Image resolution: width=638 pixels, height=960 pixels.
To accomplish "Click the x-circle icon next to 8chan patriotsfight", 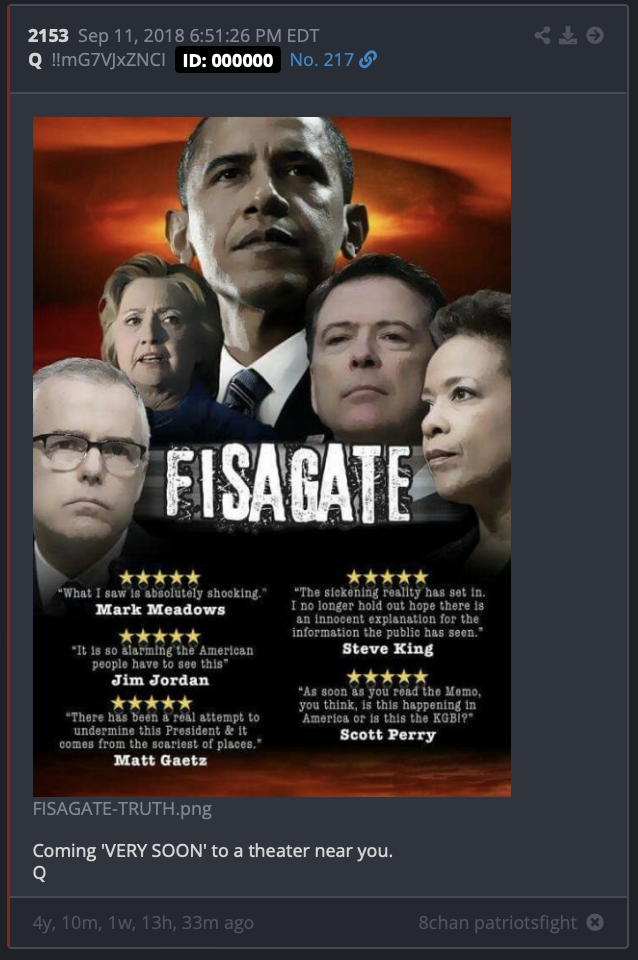I will click(595, 922).
